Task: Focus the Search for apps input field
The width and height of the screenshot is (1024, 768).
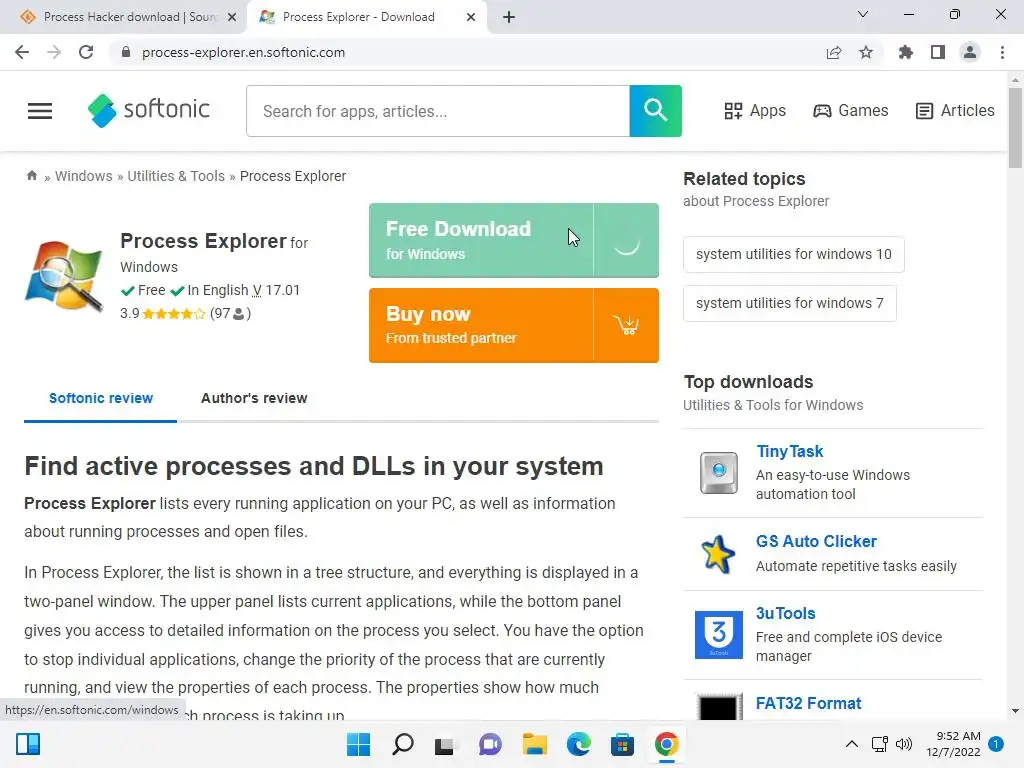Action: tap(438, 111)
